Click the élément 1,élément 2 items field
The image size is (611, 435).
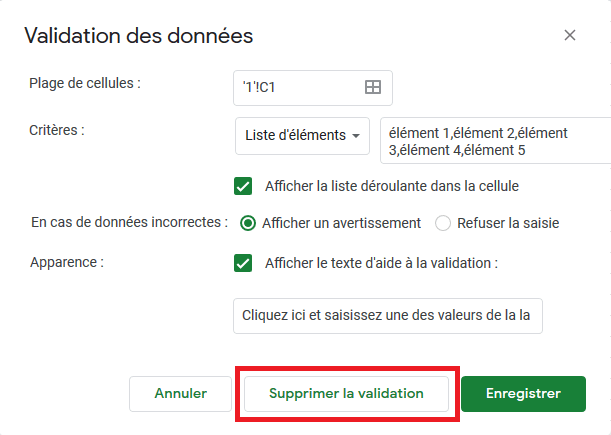pos(496,141)
